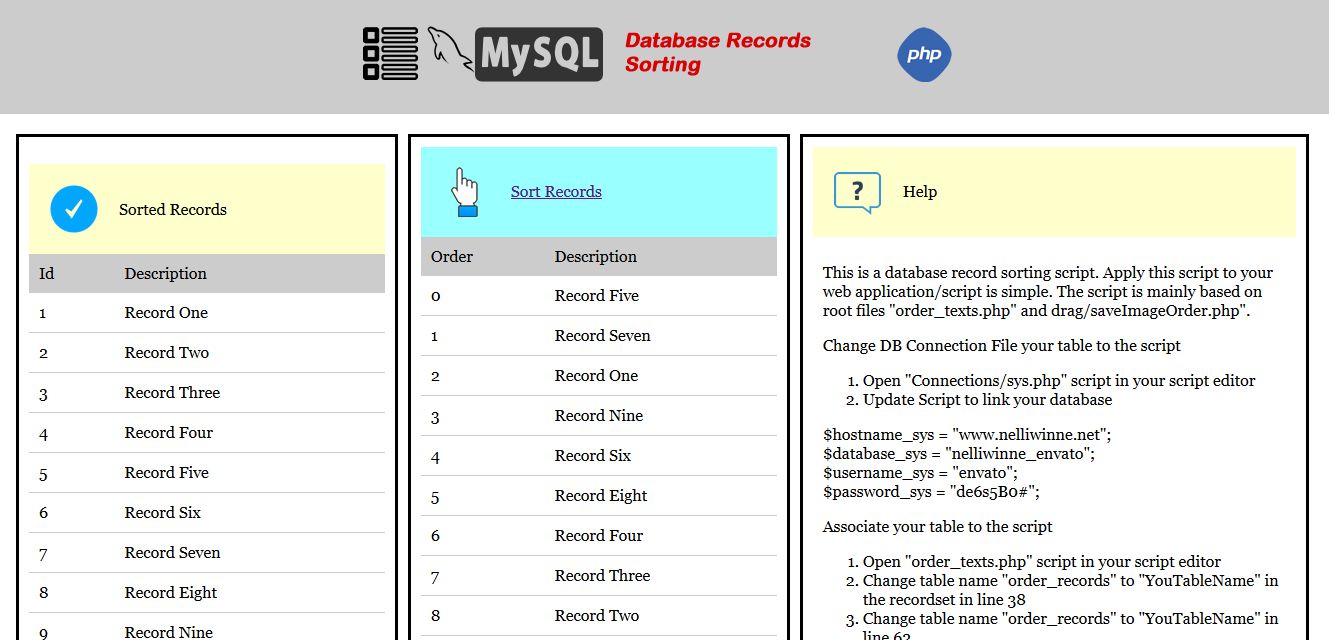Click the Help heading text
The image size is (1332, 640).
coord(920,192)
